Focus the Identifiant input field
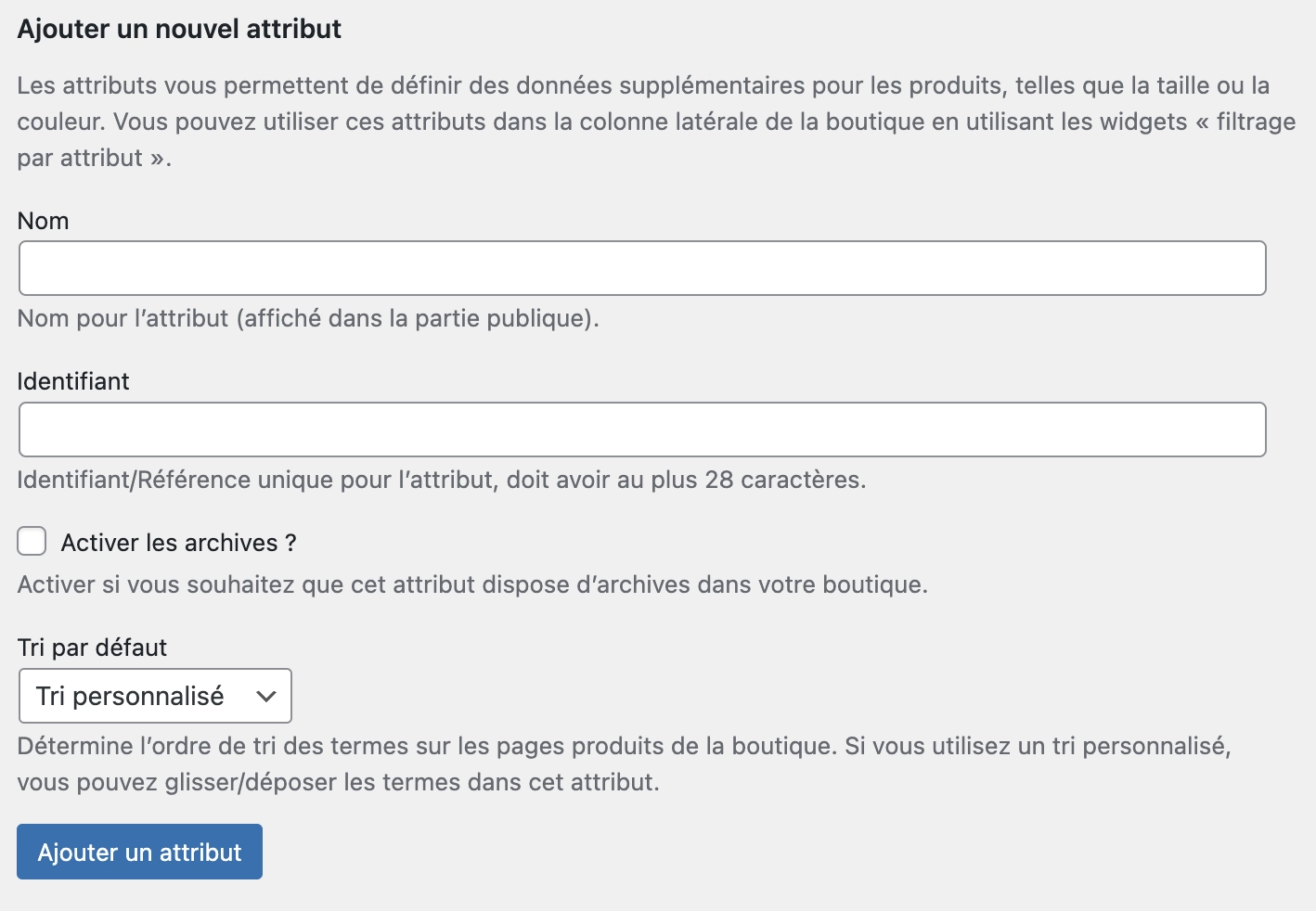Image resolution: width=1316 pixels, height=911 pixels. [642, 430]
